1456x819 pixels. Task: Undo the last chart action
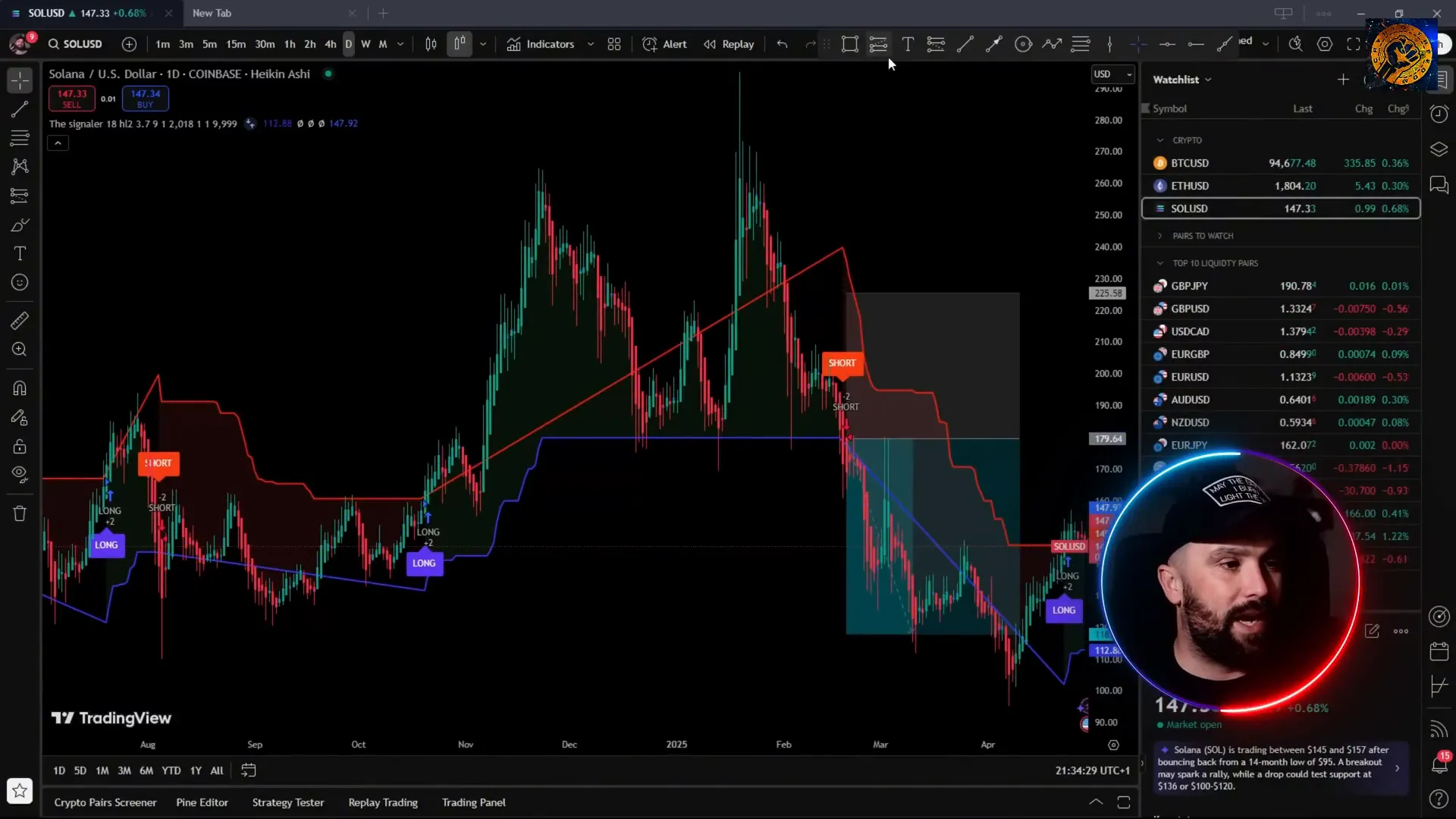[x=783, y=44]
